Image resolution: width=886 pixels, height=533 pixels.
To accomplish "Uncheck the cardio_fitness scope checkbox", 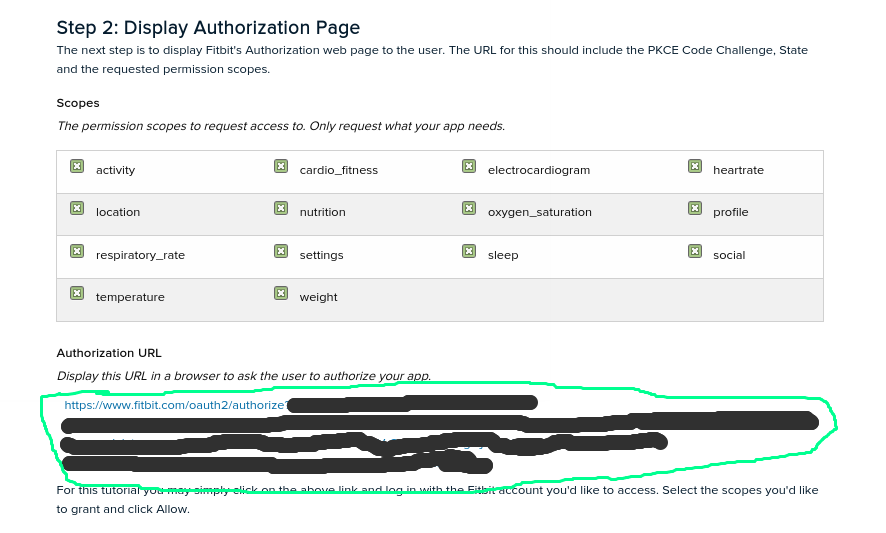I will click(281, 166).
